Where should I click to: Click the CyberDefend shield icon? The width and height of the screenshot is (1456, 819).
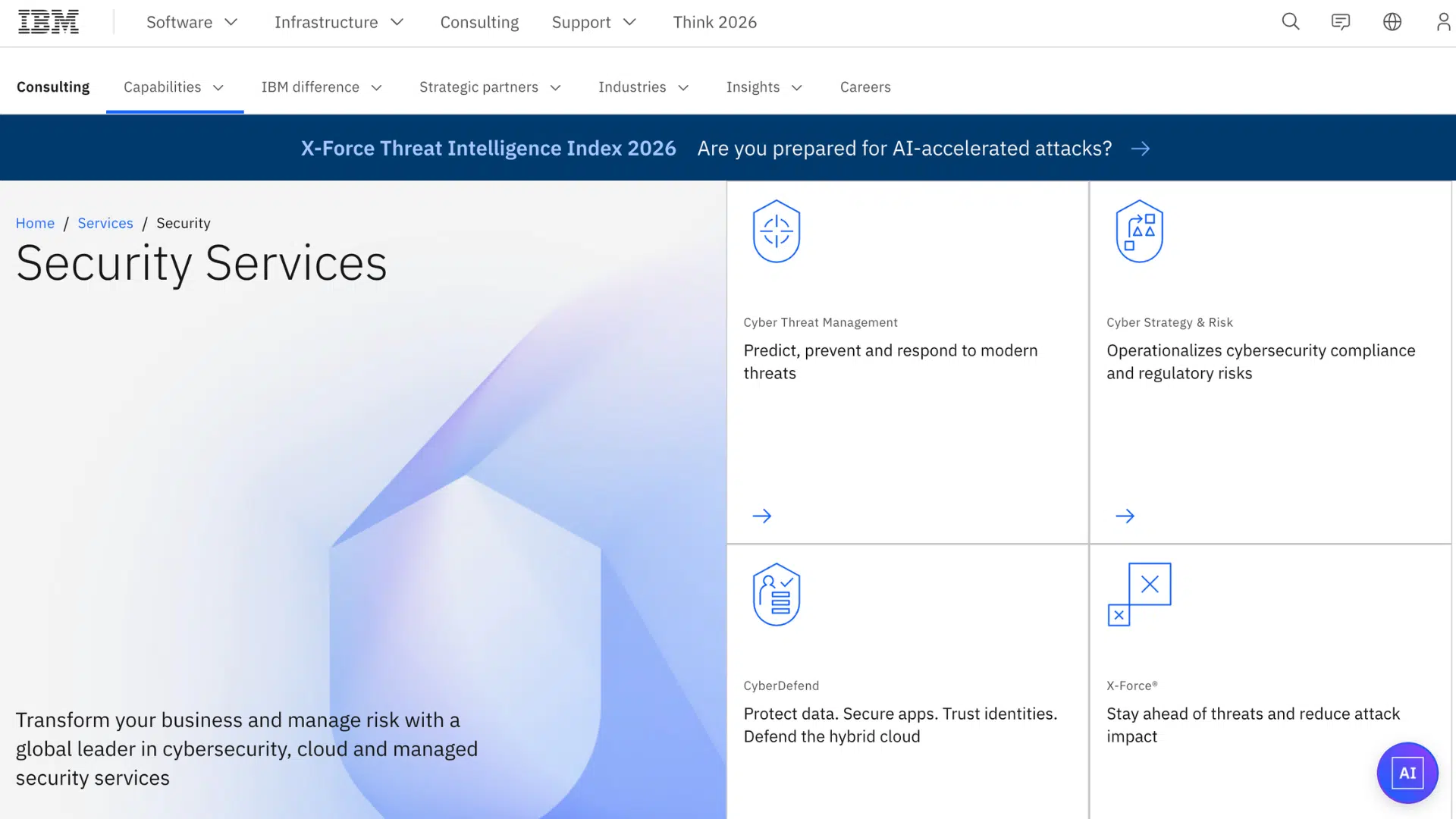pos(777,595)
